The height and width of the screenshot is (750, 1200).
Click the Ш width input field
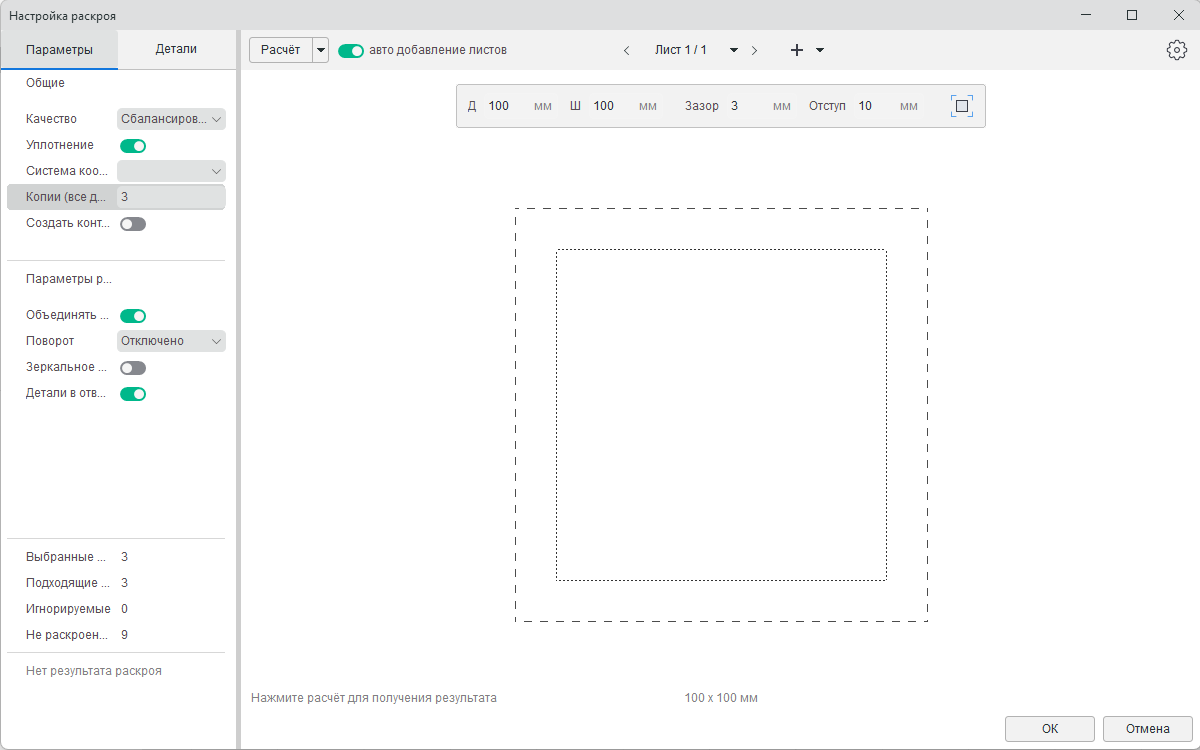pos(612,106)
